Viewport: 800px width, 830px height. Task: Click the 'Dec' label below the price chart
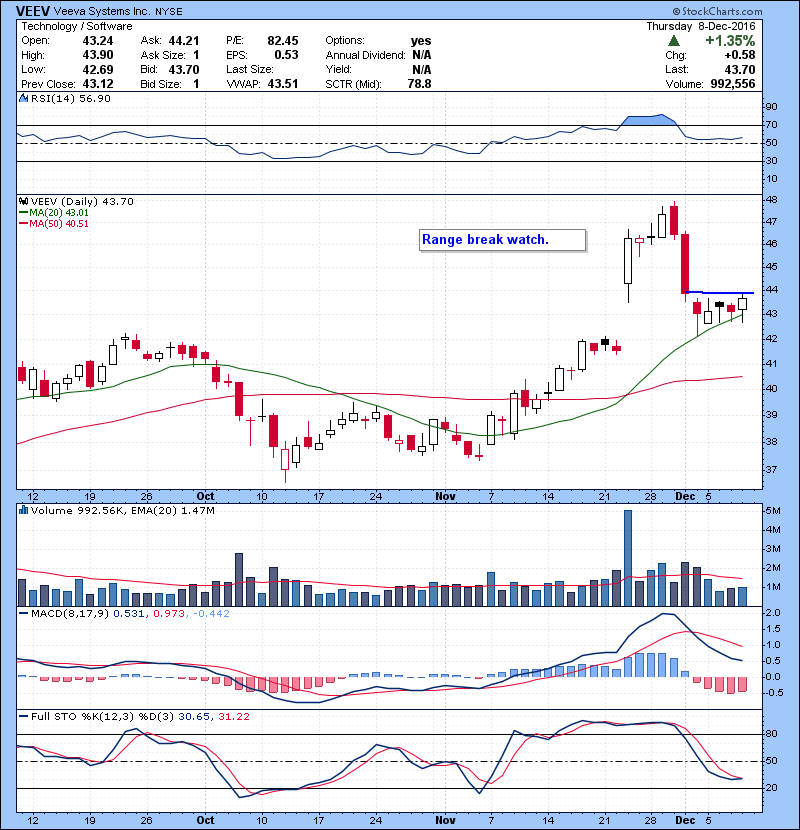coord(685,496)
